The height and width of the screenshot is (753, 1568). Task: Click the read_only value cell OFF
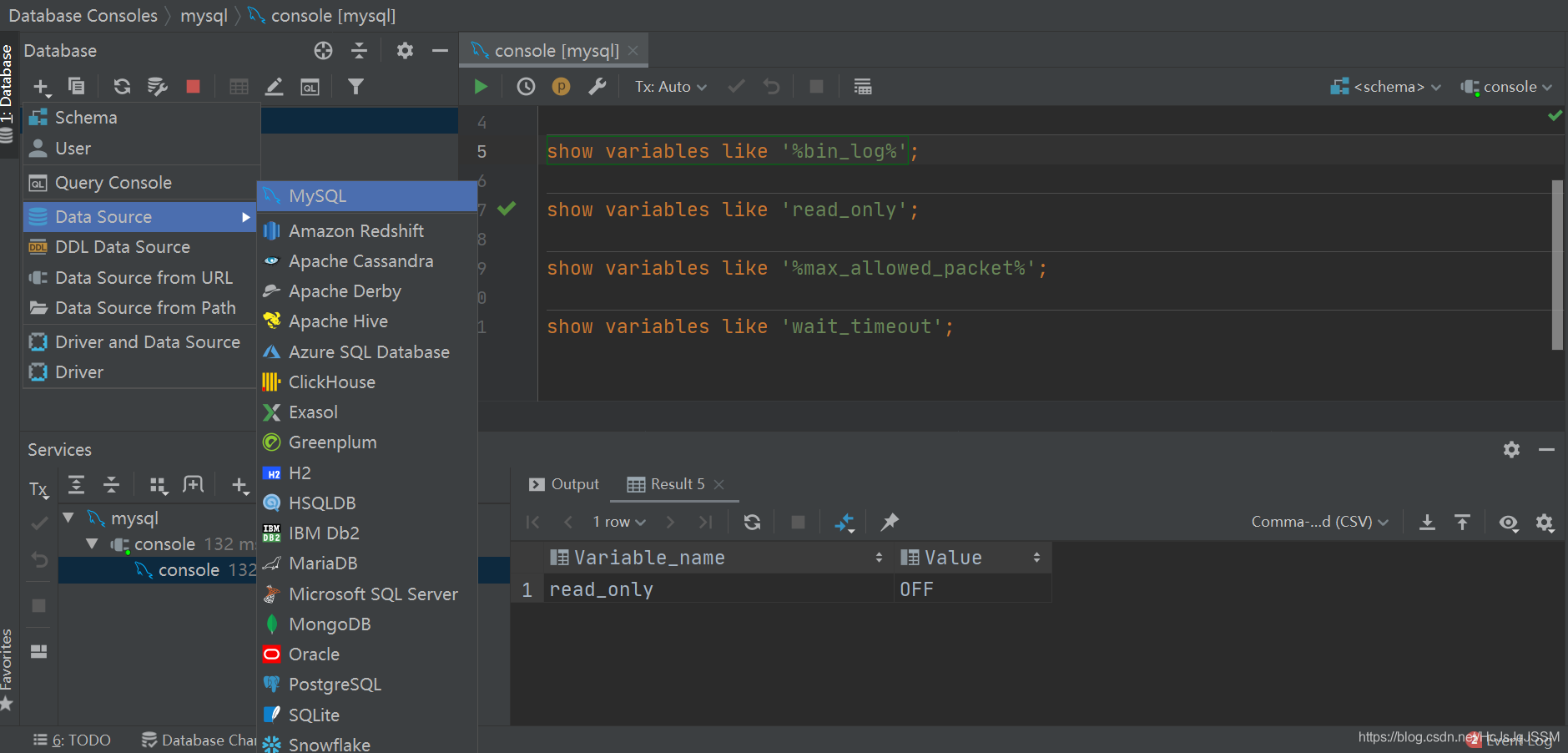(x=972, y=589)
